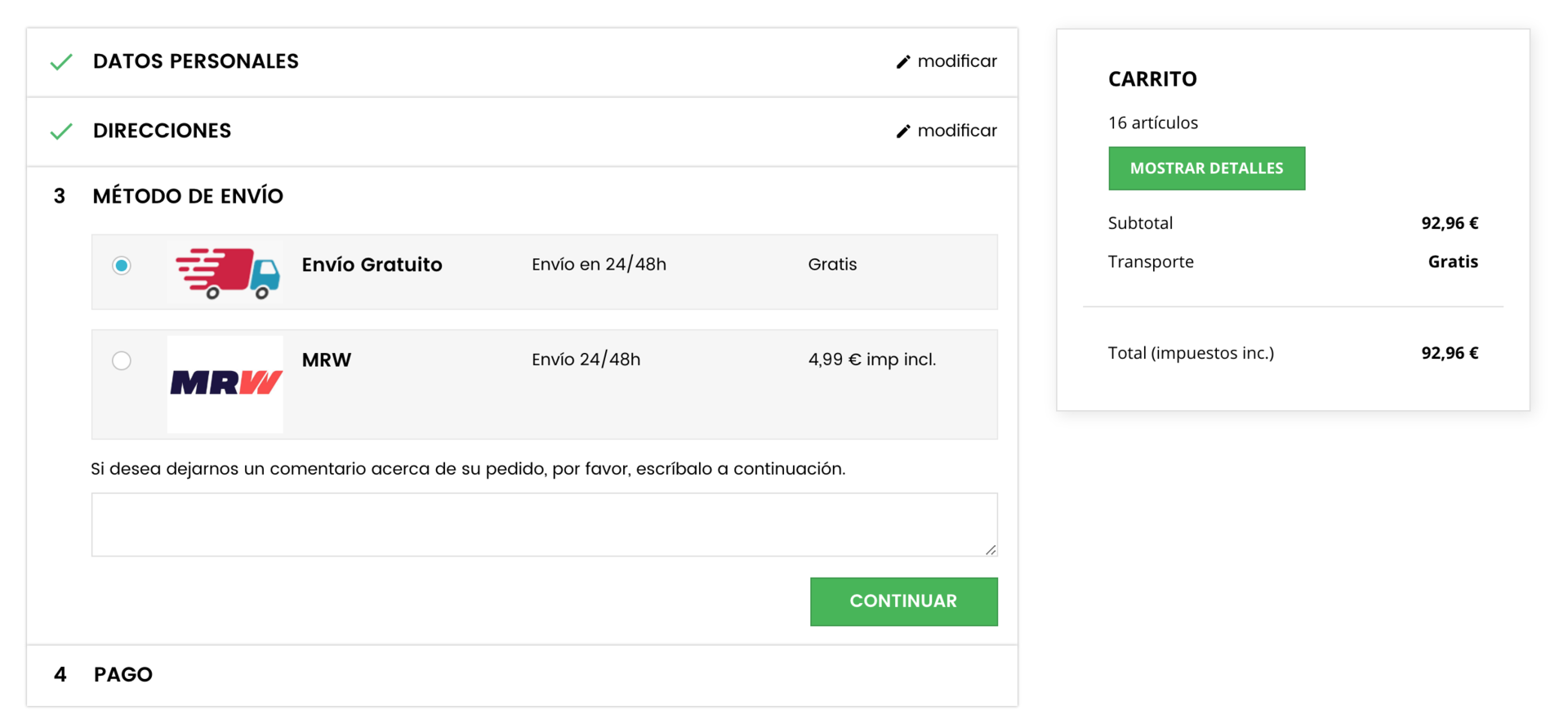Click the red delivery truck icon

tap(227, 273)
